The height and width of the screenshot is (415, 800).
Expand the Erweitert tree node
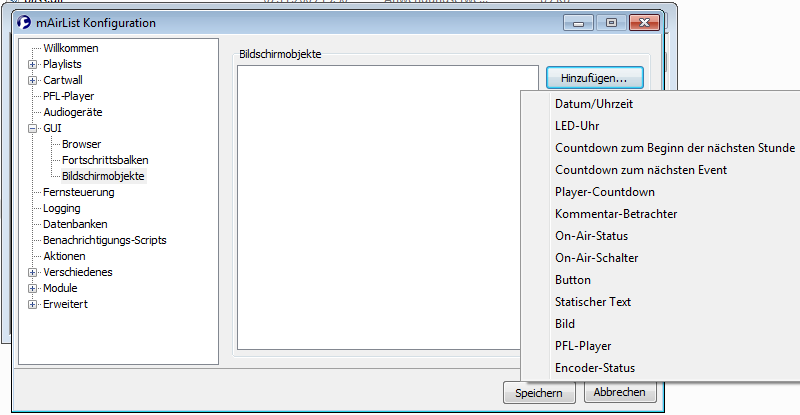[x=33, y=304]
